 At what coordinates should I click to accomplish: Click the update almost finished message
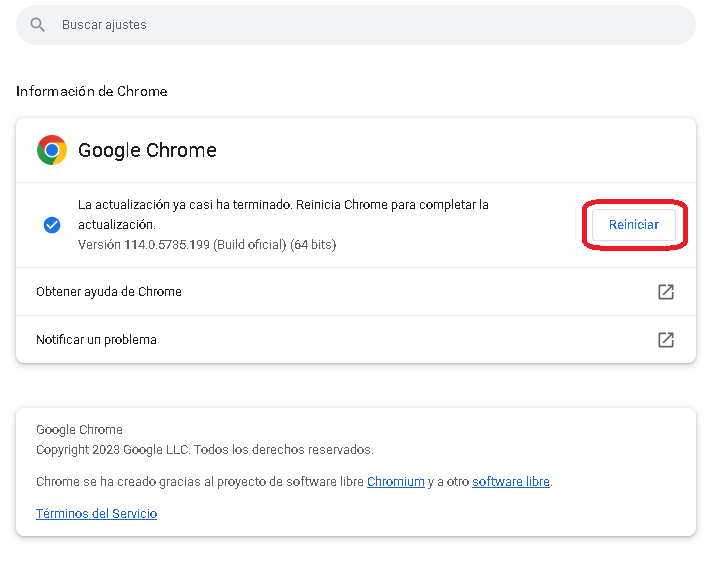283,215
